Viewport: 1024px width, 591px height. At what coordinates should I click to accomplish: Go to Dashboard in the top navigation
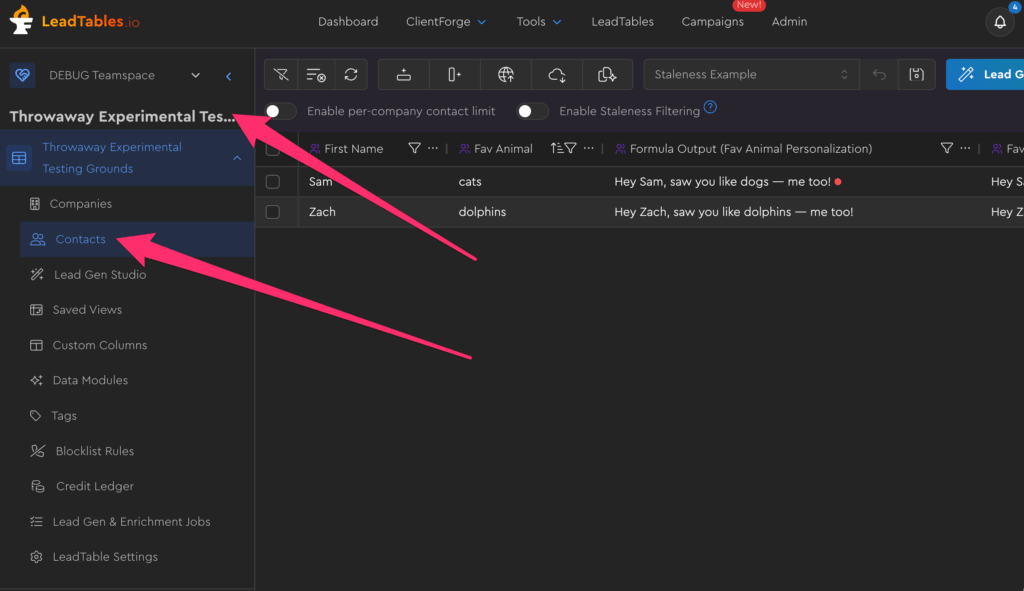coord(348,22)
